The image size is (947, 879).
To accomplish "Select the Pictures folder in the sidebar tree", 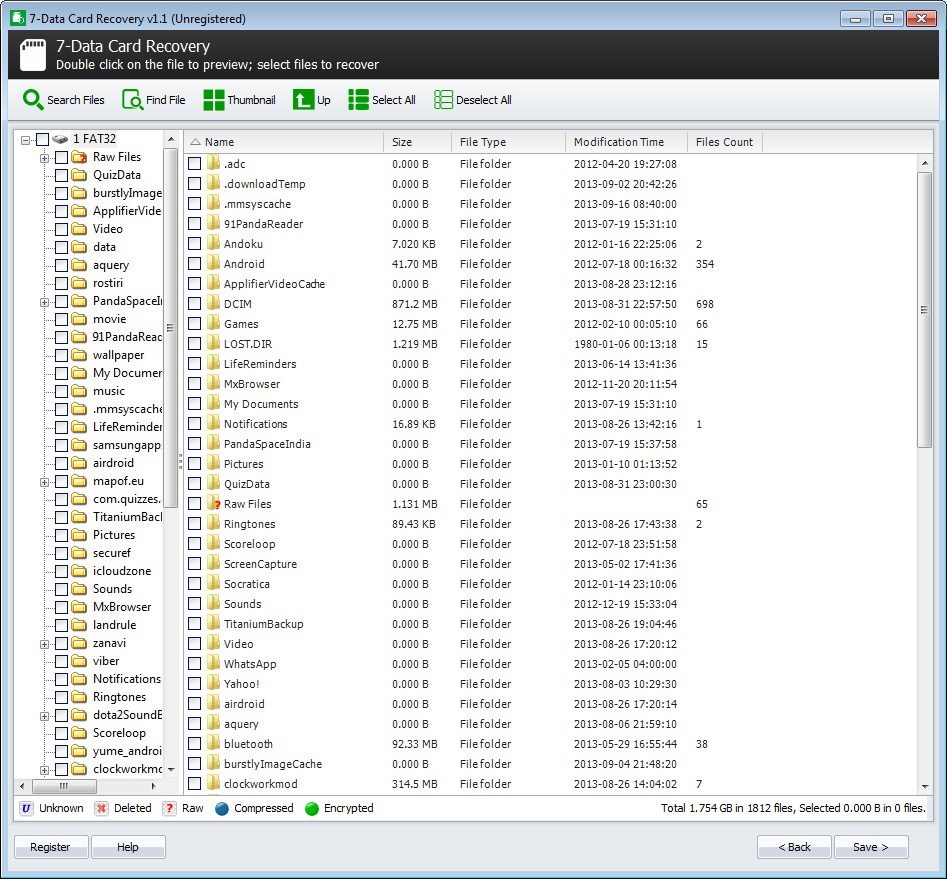I will [x=116, y=535].
